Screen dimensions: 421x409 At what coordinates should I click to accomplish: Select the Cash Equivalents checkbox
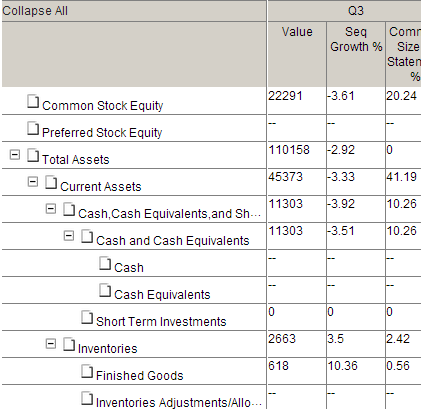pyautogui.click(x=105, y=290)
